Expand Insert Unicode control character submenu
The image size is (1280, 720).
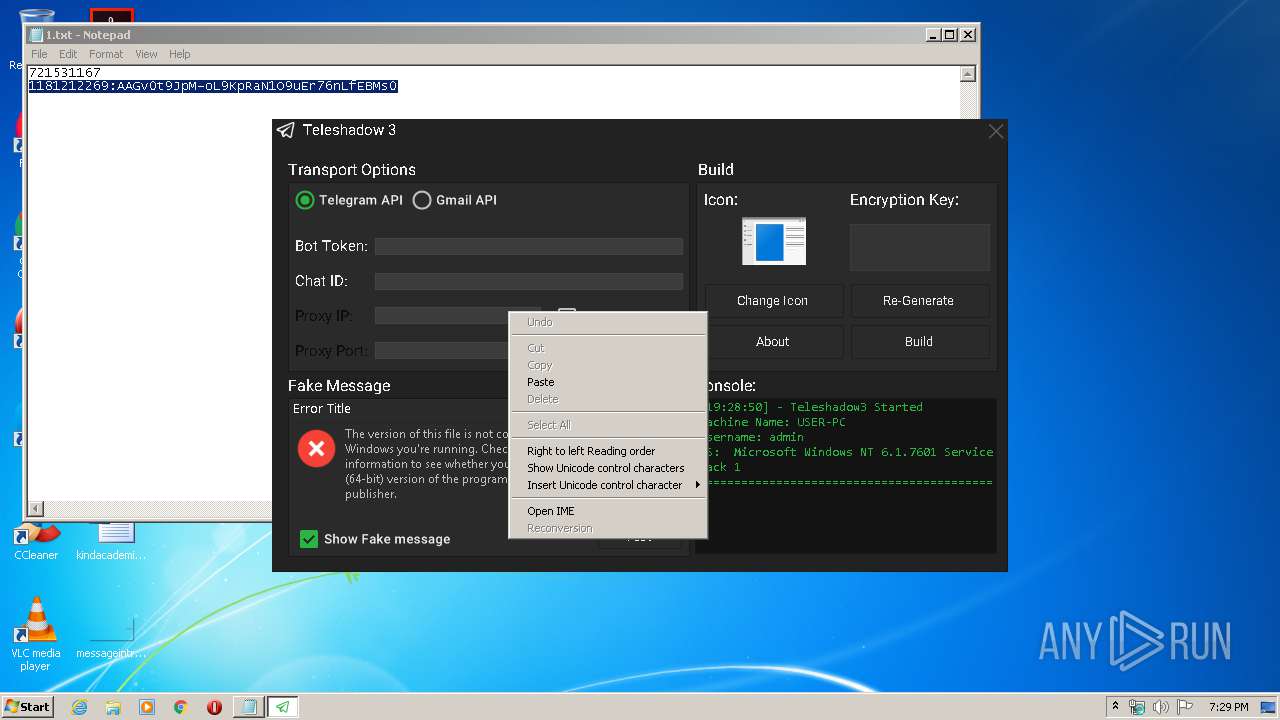[607, 485]
